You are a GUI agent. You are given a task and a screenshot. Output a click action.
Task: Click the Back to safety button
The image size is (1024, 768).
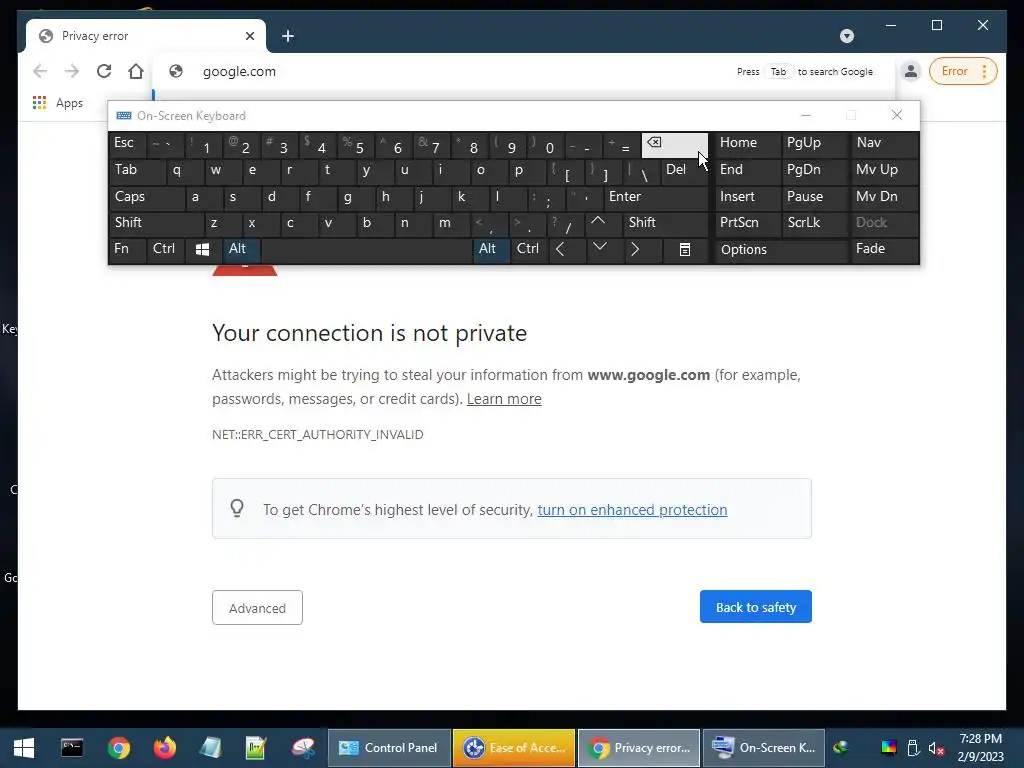756,607
